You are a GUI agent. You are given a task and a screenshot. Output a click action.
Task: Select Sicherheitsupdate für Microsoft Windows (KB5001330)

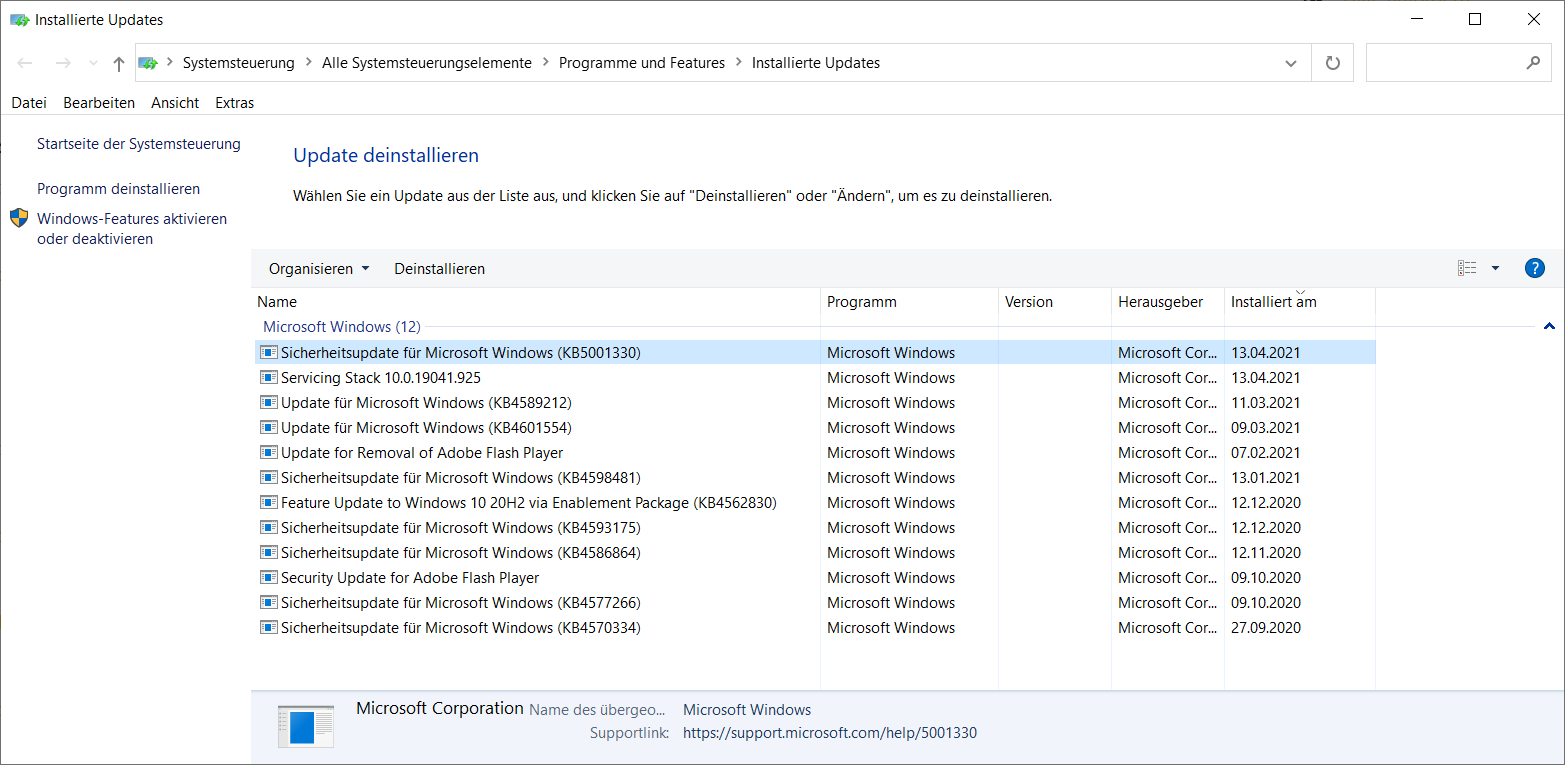click(x=461, y=353)
